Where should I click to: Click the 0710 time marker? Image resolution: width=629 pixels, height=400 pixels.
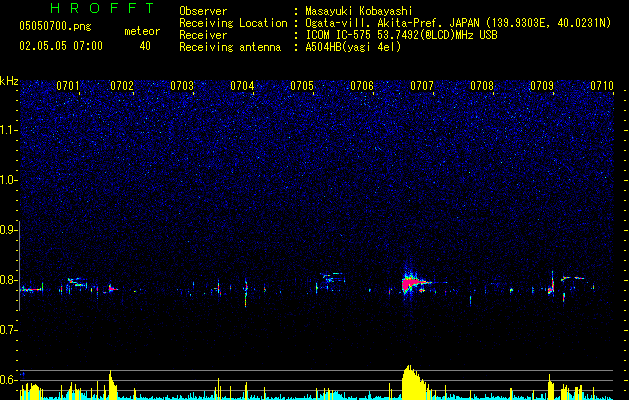coord(602,86)
